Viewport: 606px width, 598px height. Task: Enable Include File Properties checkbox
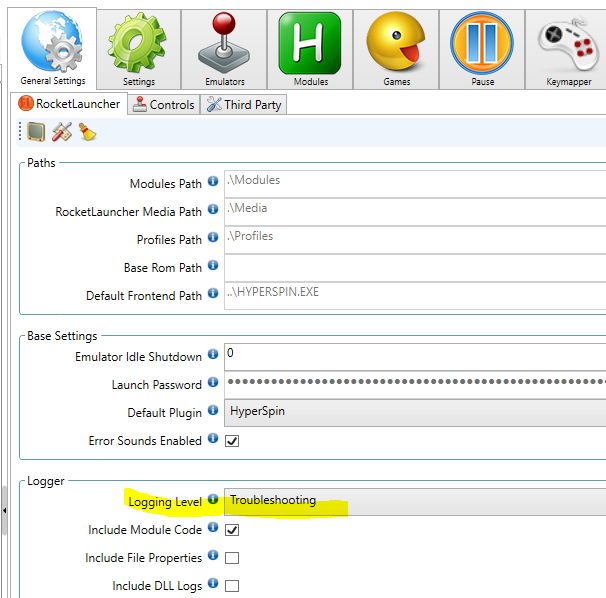(x=232, y=558)
